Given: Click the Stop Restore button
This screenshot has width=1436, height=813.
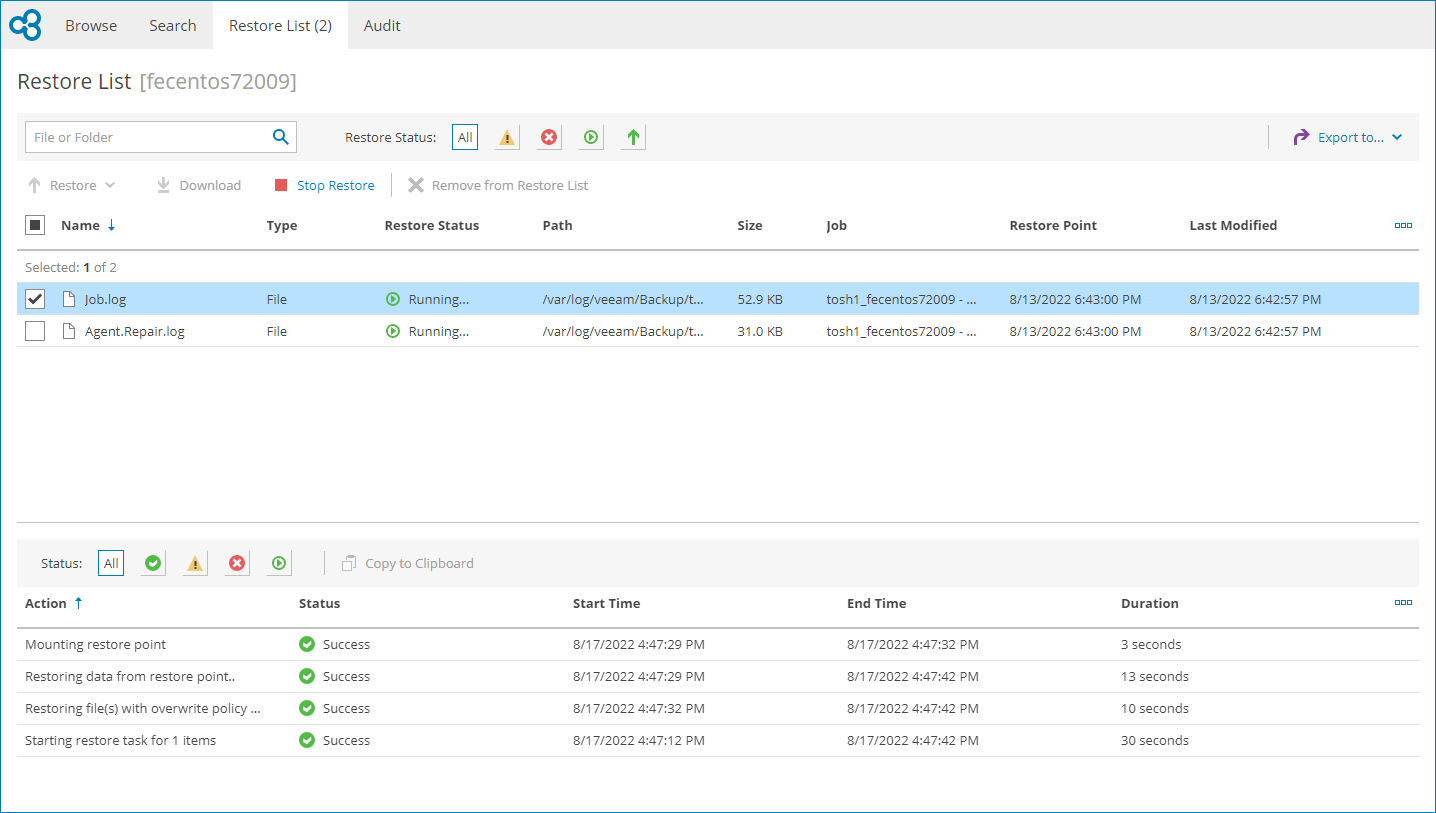Looking at the screenshot, I should point(325,185).
